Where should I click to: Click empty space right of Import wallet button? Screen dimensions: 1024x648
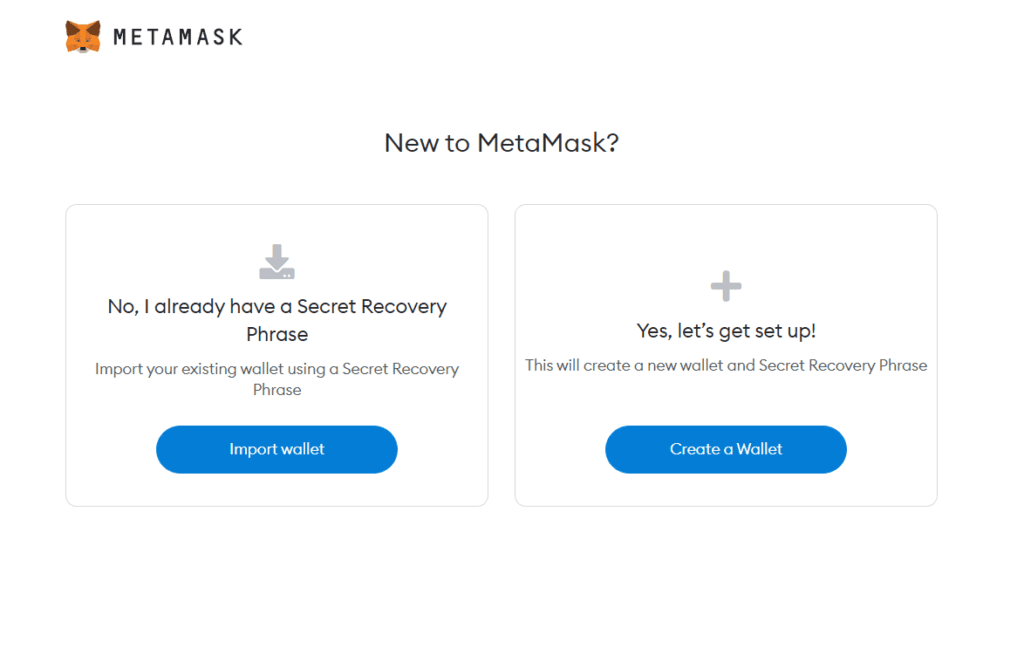pos(441,449)
